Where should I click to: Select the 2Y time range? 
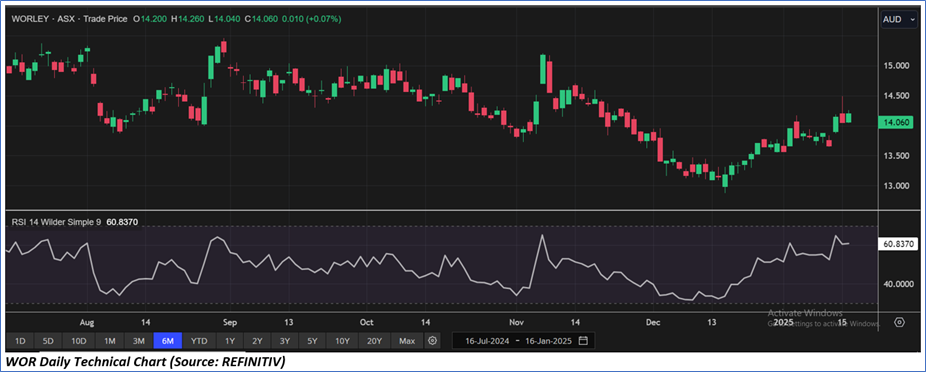[x=257, y=341]
